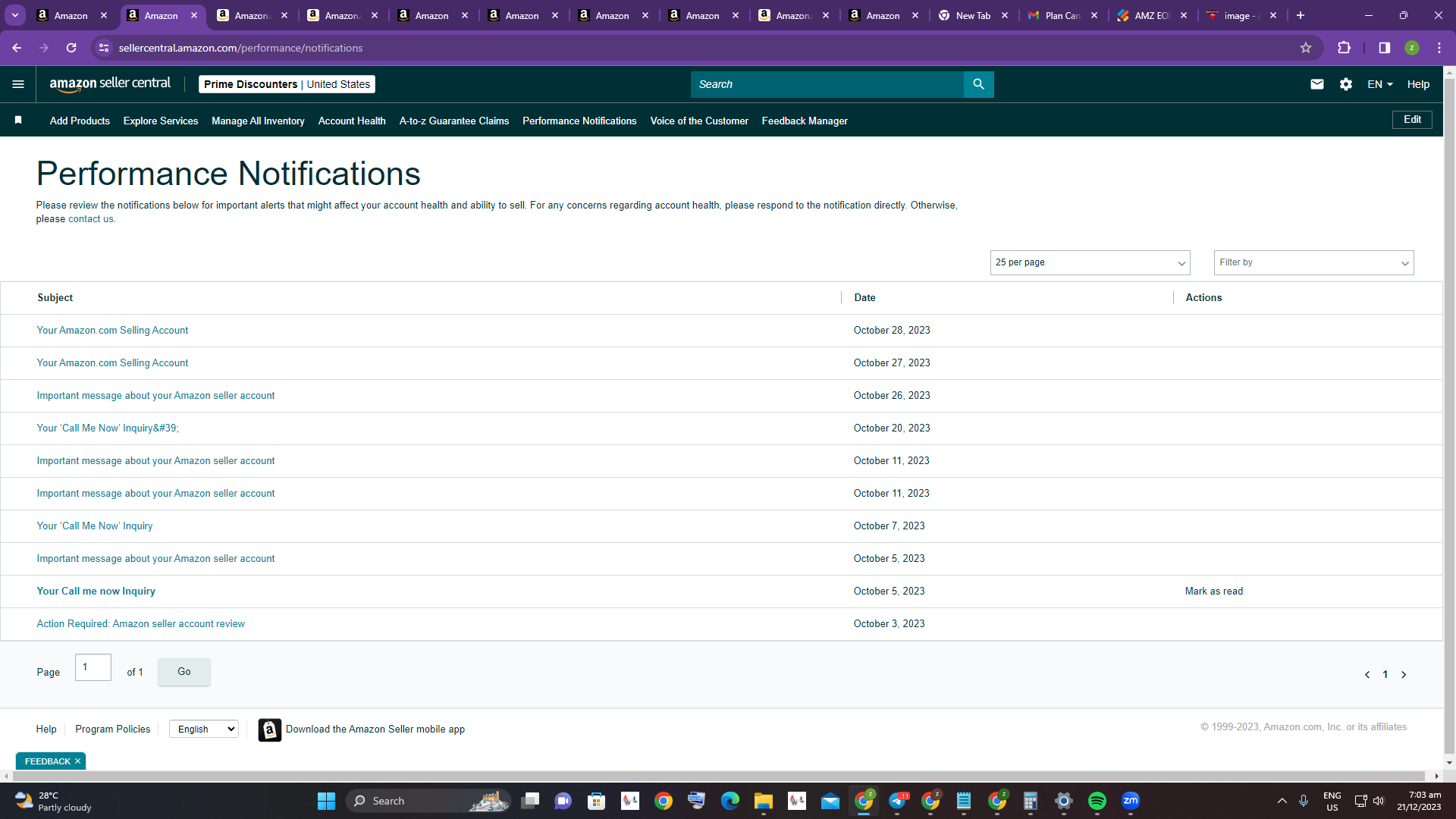Switch to the AMZ EOI browser tab
This screenshot has height=819, width=1456.
pos(1152,15)
